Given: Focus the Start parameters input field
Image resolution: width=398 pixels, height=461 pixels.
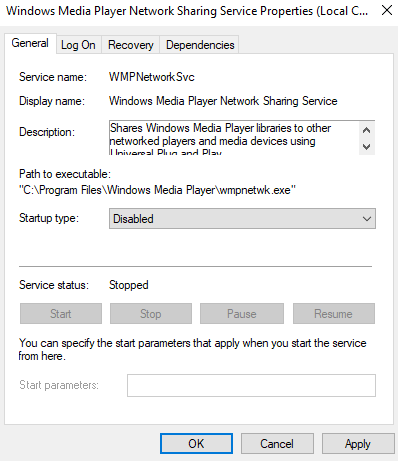Looking at the screenshot, I should (x=251, y=385).
